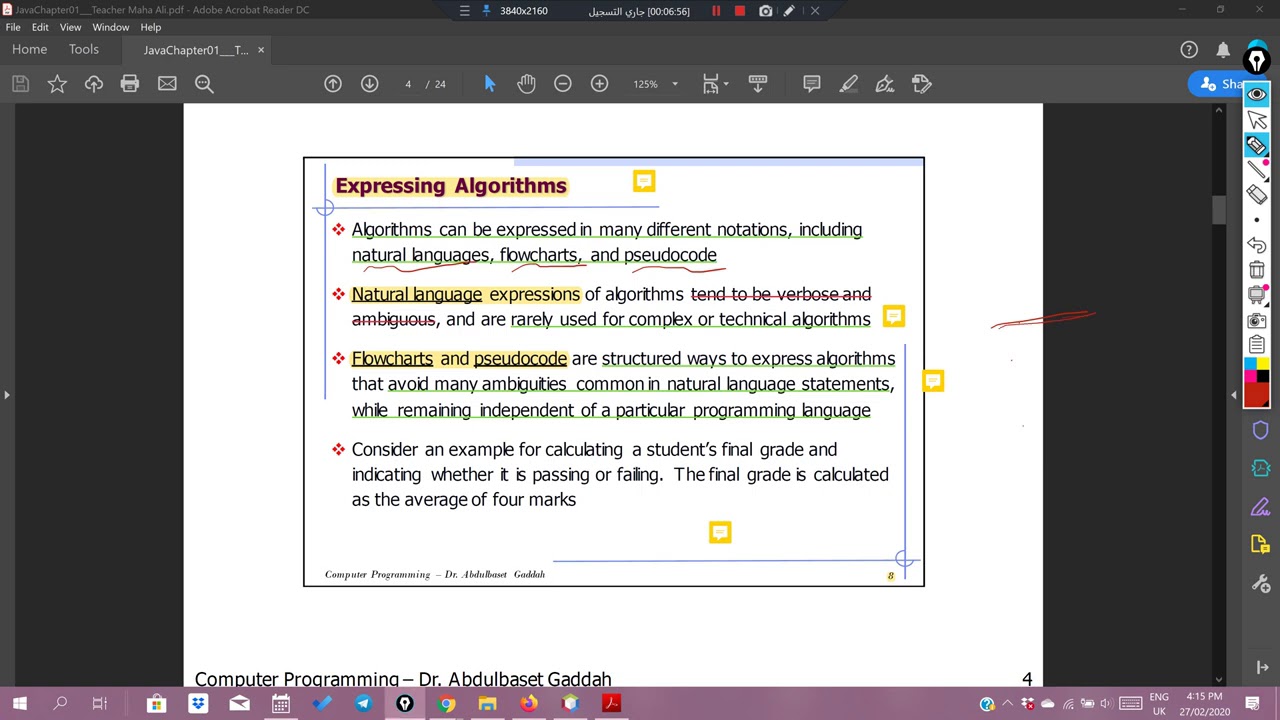Open the Fill & Sign tool
The width and height of the screenshot is (1280, 720).
pyautogui.click(x=885, y=84)
